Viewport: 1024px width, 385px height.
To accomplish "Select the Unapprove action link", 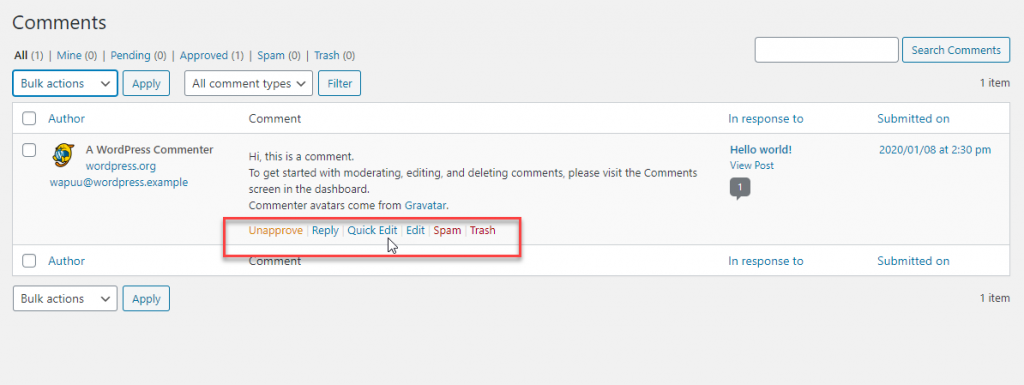I will (276, 230).
